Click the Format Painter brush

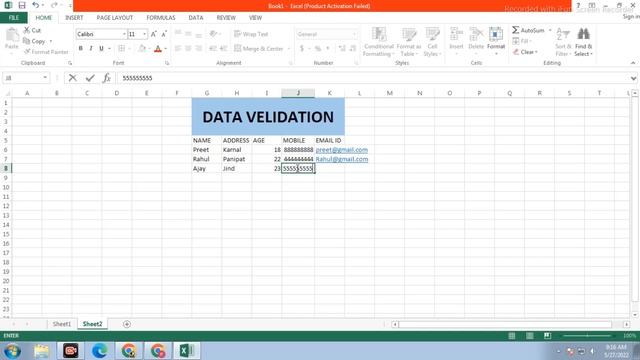tap(27, 52)
